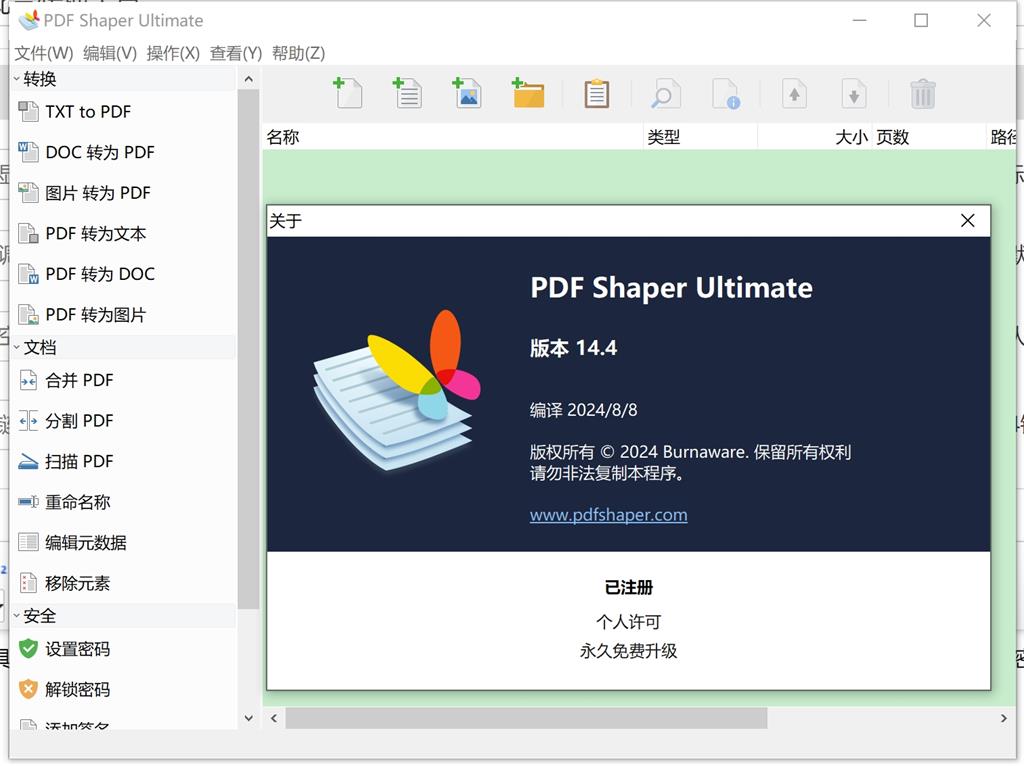The image size is (1024, 766).
Task: Open the 文件(W) menu
Action: 44,53
